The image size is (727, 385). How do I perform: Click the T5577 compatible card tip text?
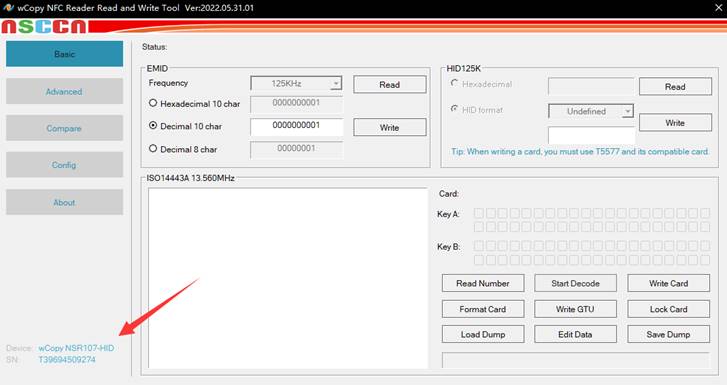pyautogui.click(x=580, y=152)
